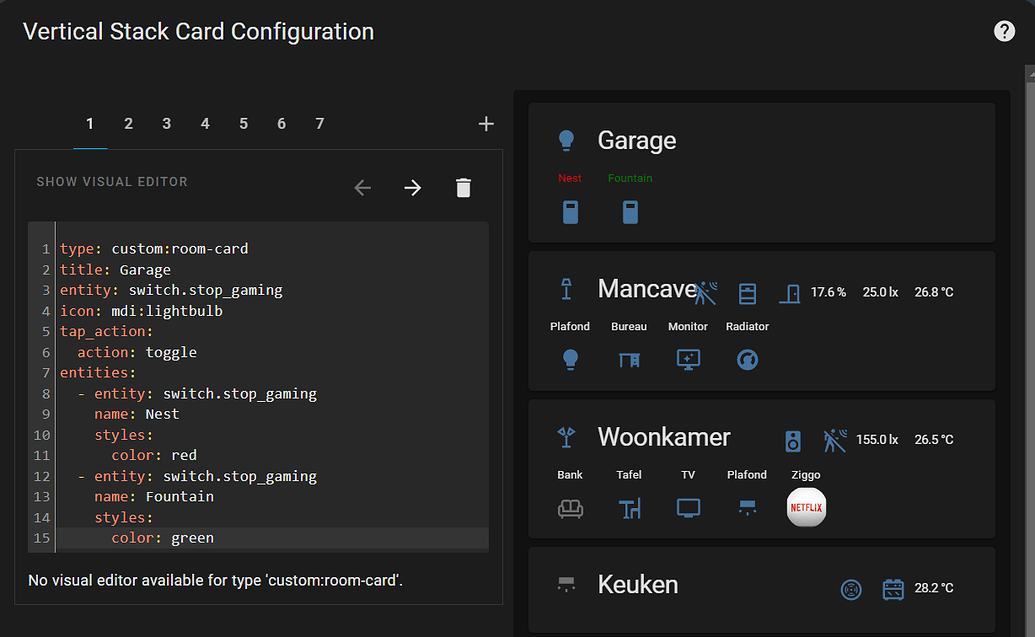Click the Radiator label in Mancave
The height and width of the screenshot is (637, 1035).
pyautogui.click(x=747, y=327)
